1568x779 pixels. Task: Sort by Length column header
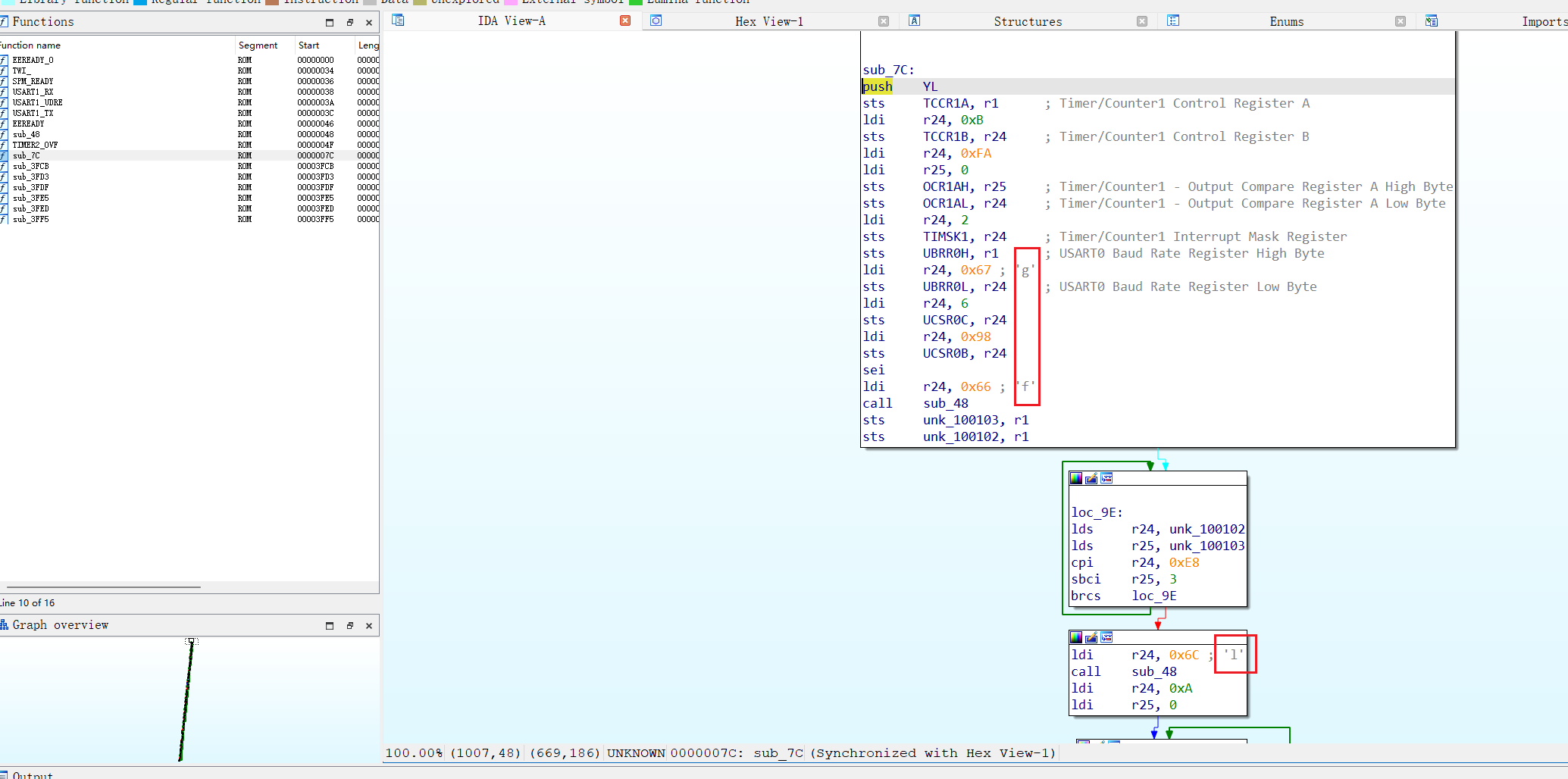point(368,45)
